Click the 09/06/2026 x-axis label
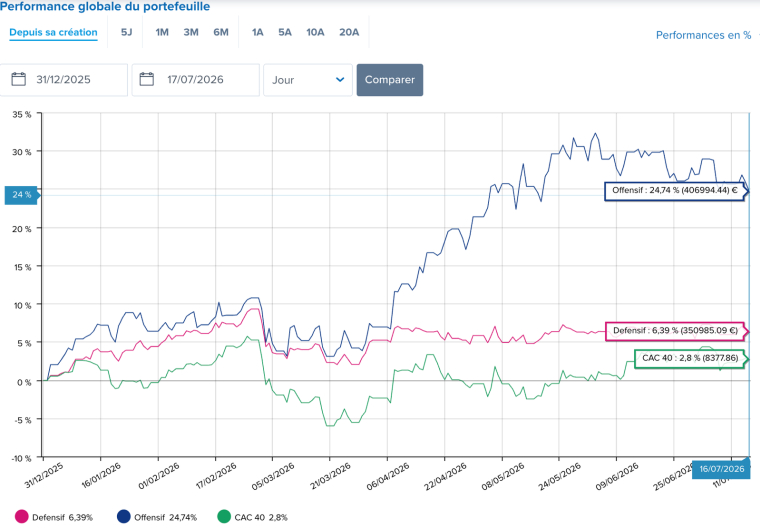The image size is (760, 528). tap(617, 476)
